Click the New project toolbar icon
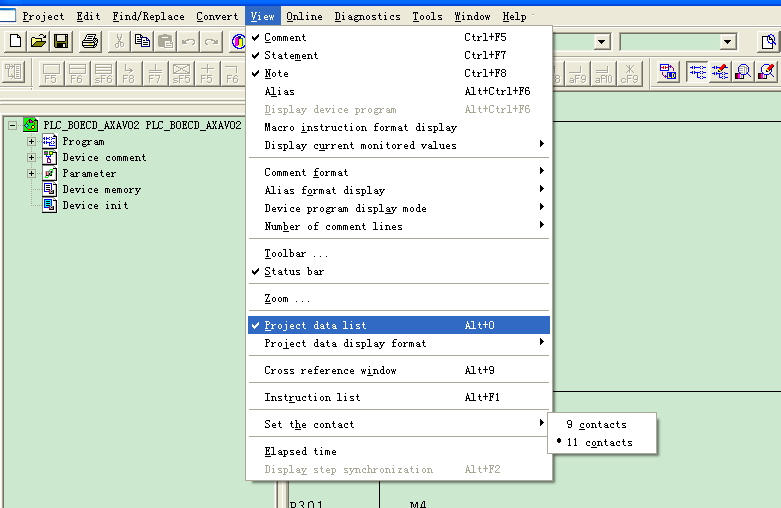 [x=15, y=42]
